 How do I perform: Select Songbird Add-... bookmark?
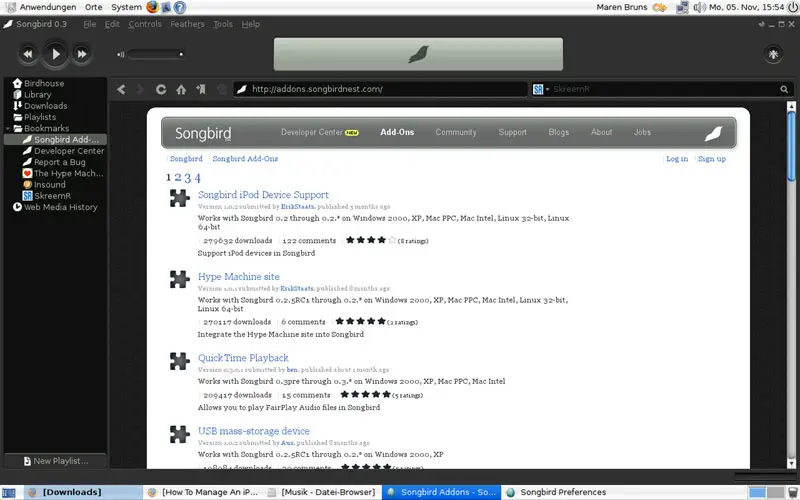click(x=55, y=139)
